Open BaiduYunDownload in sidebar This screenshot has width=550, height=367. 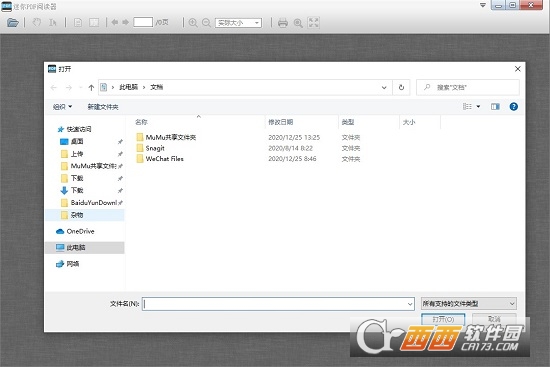[x=88, y=202]
